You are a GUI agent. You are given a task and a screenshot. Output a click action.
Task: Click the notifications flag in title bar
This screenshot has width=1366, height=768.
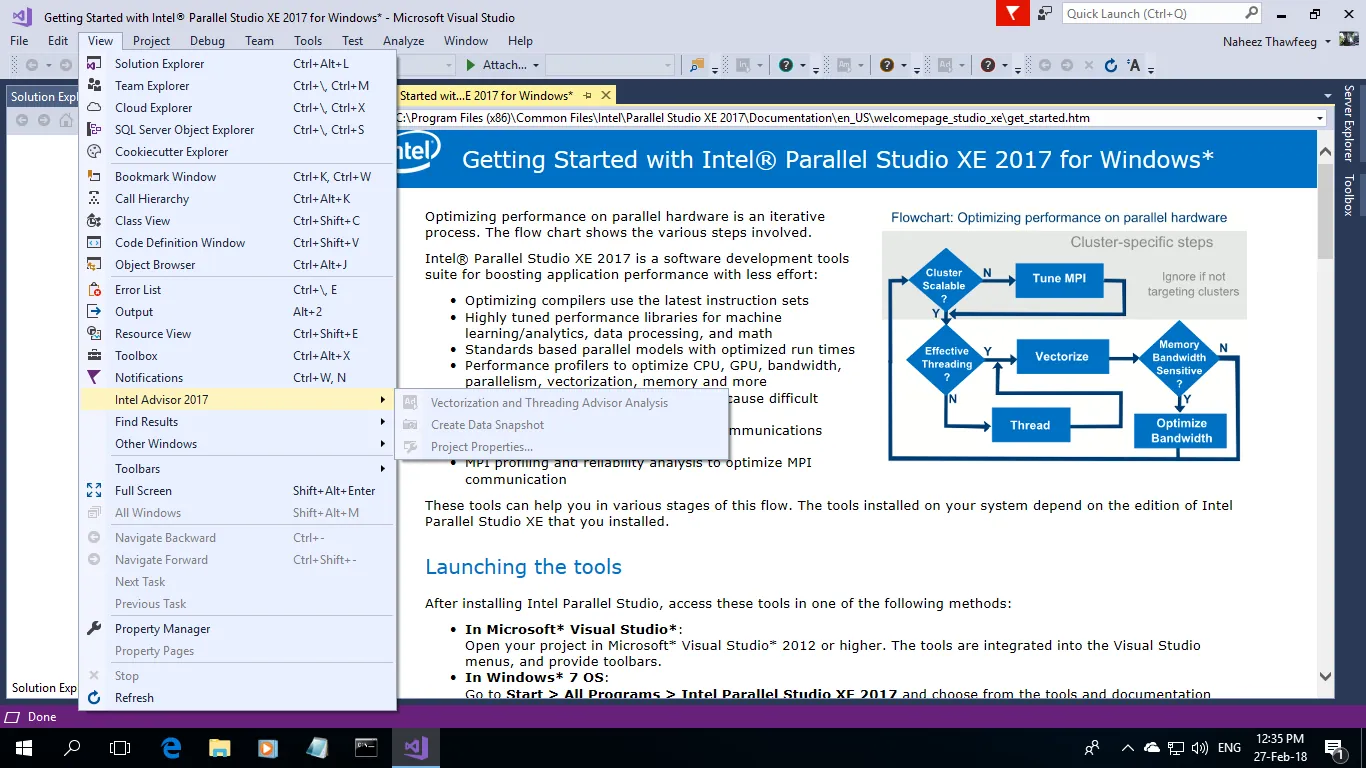[1013, 14]
